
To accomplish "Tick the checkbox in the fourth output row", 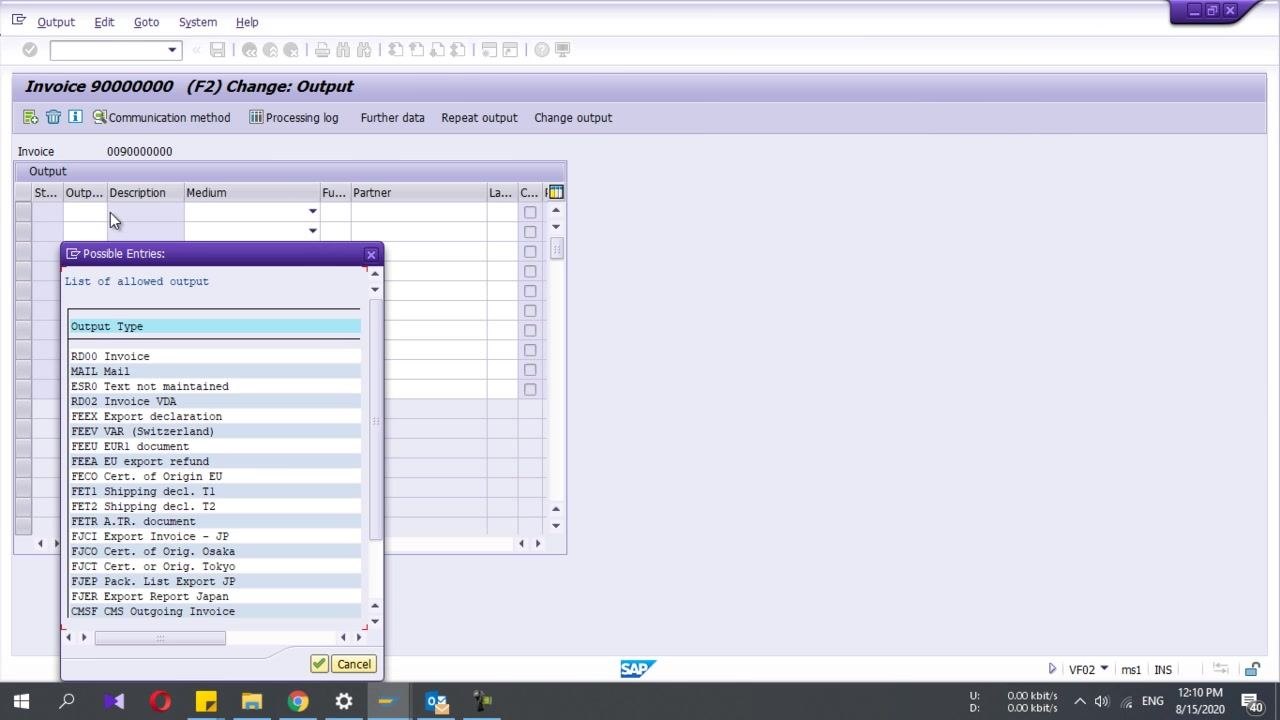I will tap(530, 271).
